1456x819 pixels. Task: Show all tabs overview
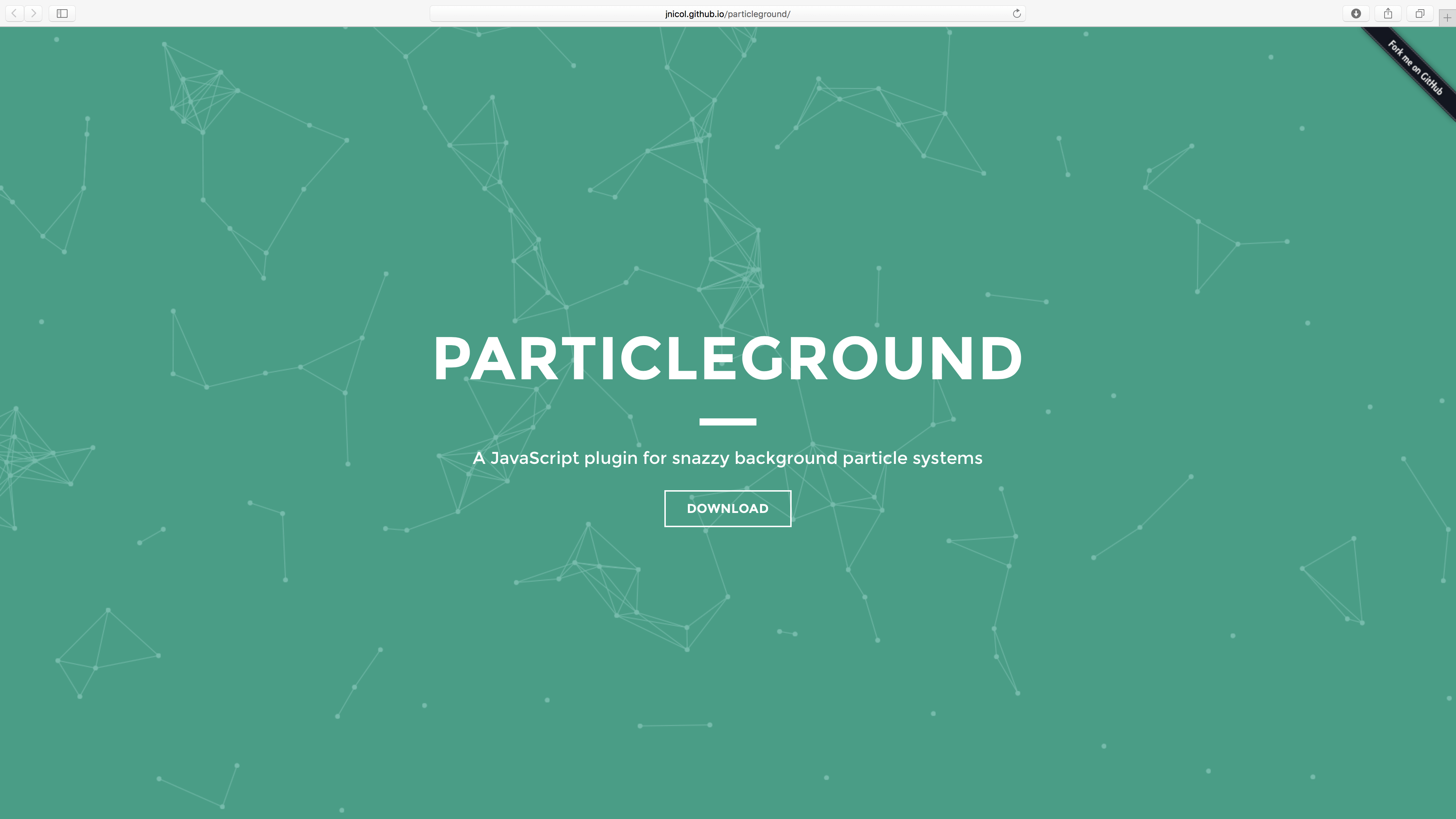(x=1419, y=13)
